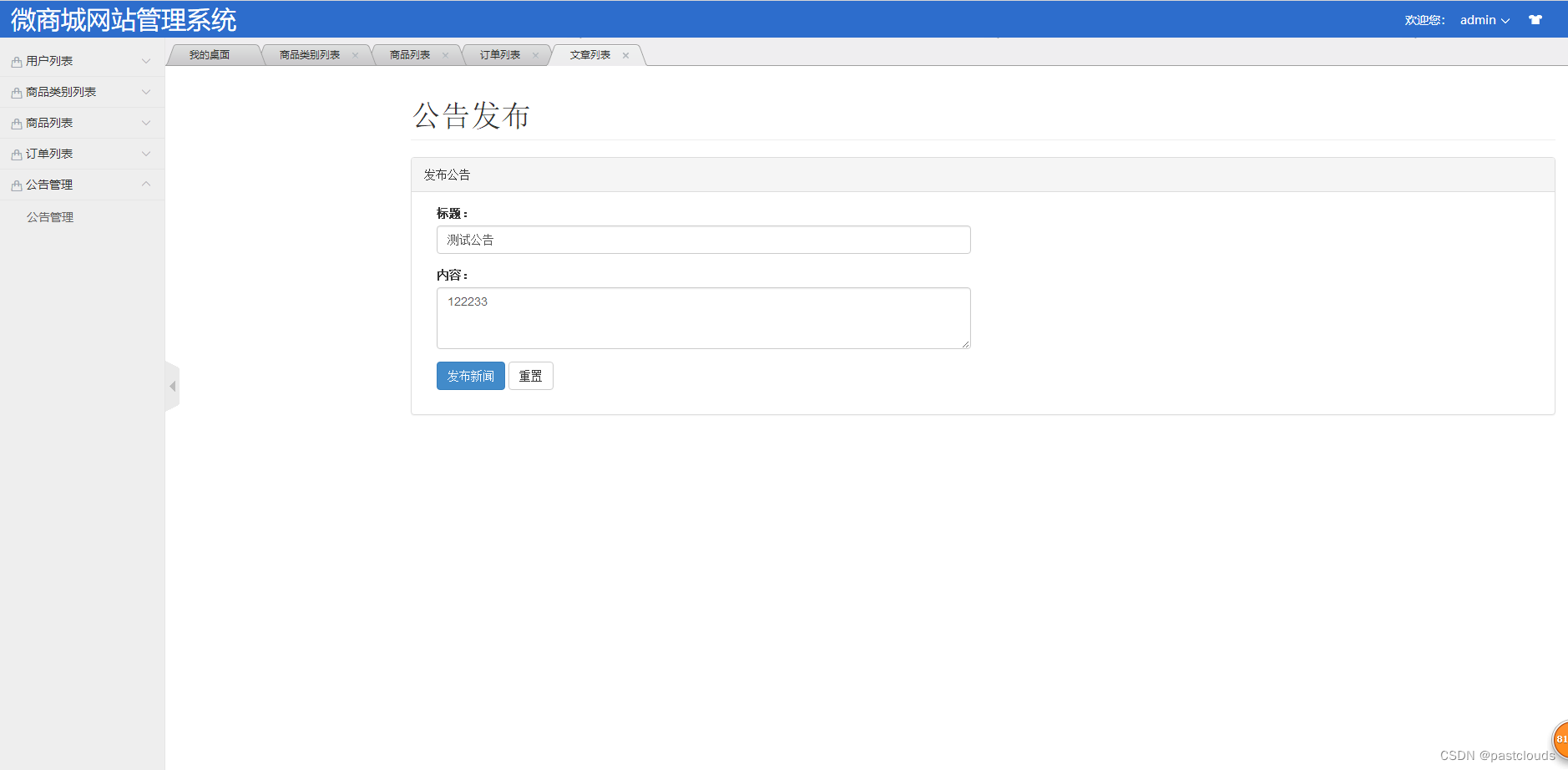Image resolution: width=1568 pixels, height=770 pixels.
Task: Open the admin account dropdown
Action: (x=1485, y=19)
